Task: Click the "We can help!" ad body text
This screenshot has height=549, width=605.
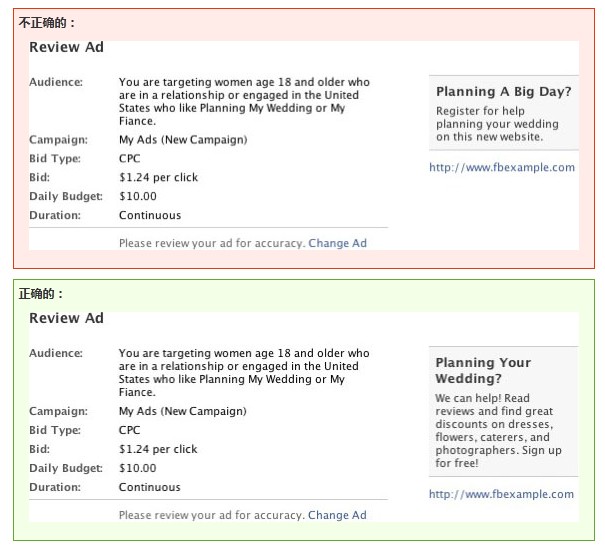Action: [498, 431]
